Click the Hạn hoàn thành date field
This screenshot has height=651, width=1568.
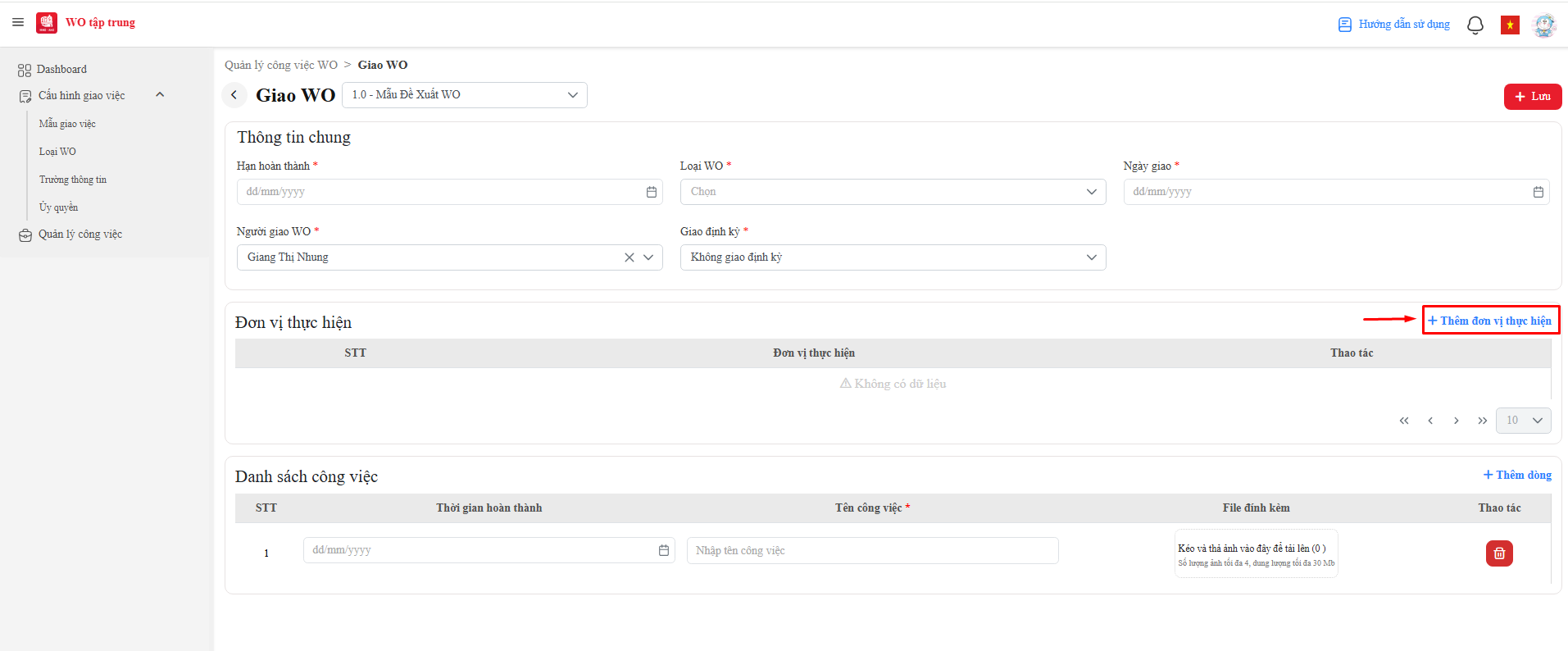click(x=450, y=192)
